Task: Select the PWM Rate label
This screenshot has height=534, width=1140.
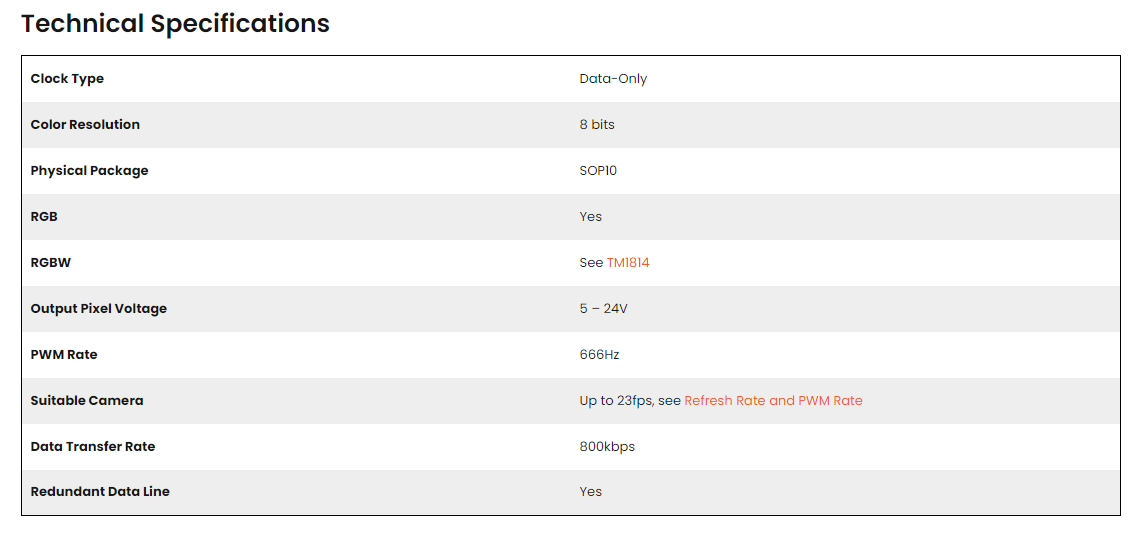Action: point(64,354)
